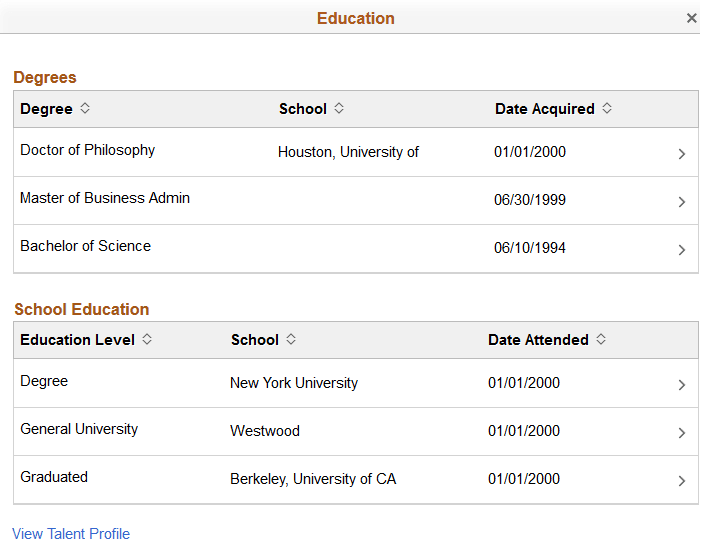The width and height of the screenshot is (710, 550).
Task: Close the Education dialog
Action: tap(692, 18)
